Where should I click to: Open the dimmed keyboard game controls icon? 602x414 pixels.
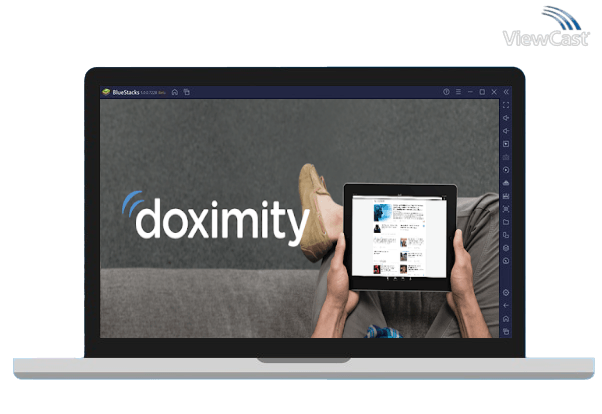coord(506,157)
